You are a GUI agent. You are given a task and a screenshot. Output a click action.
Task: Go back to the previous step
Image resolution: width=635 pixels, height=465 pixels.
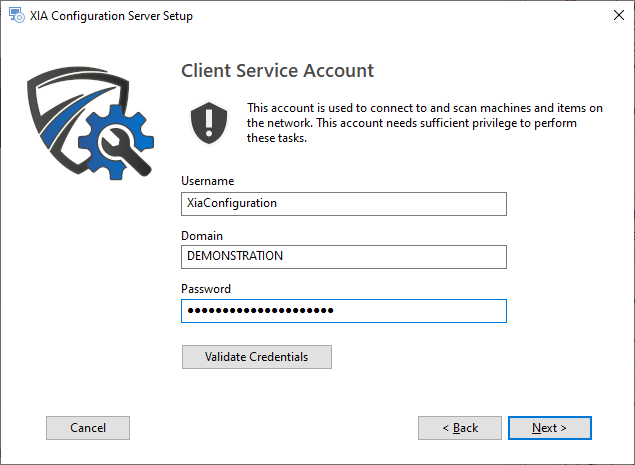tap(460, 428)
